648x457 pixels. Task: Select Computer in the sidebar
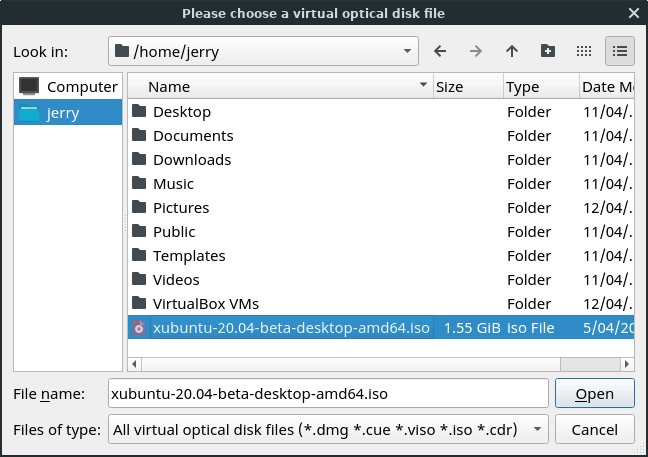(68, 87)
